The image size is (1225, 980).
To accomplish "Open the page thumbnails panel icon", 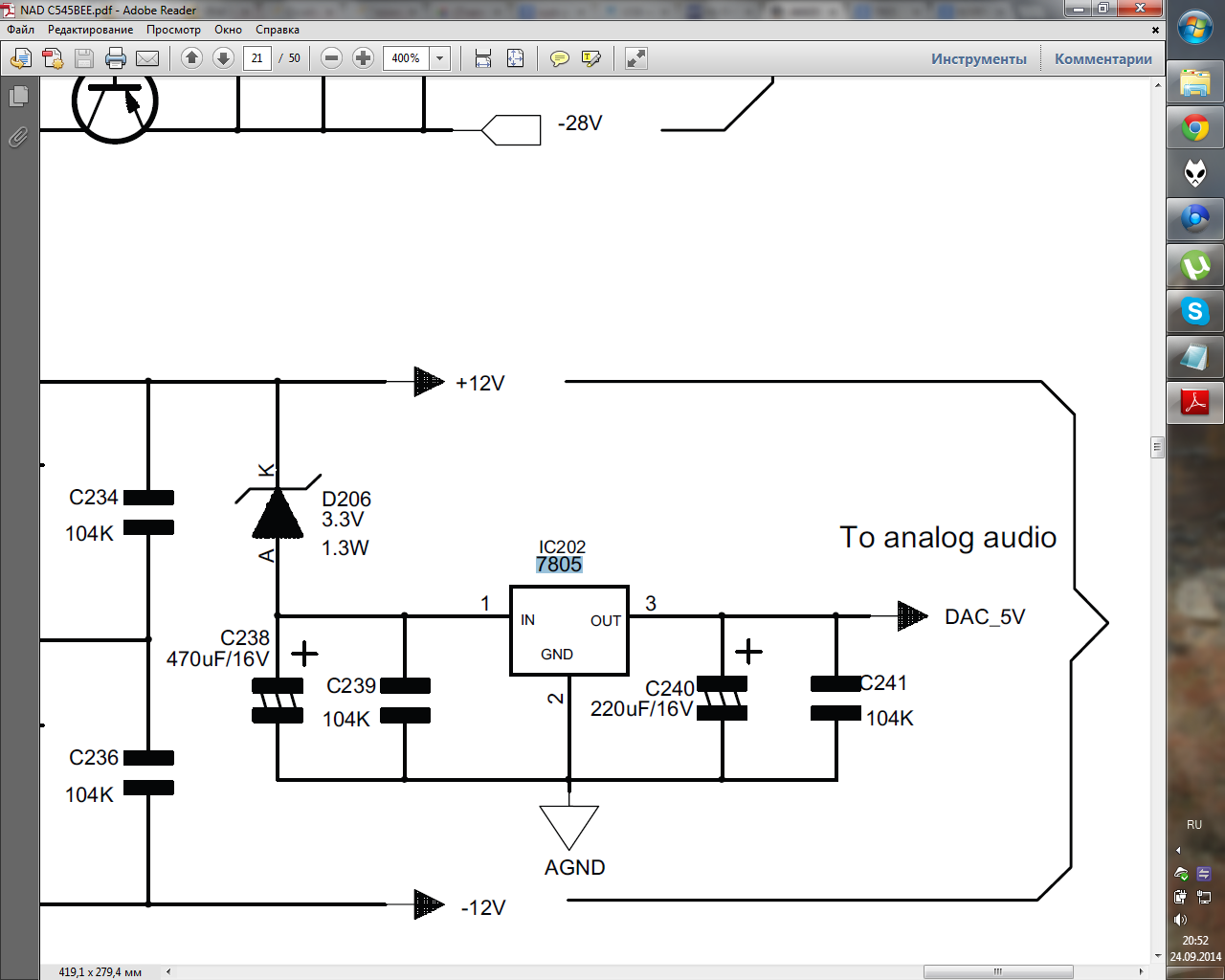I will 18,97.
